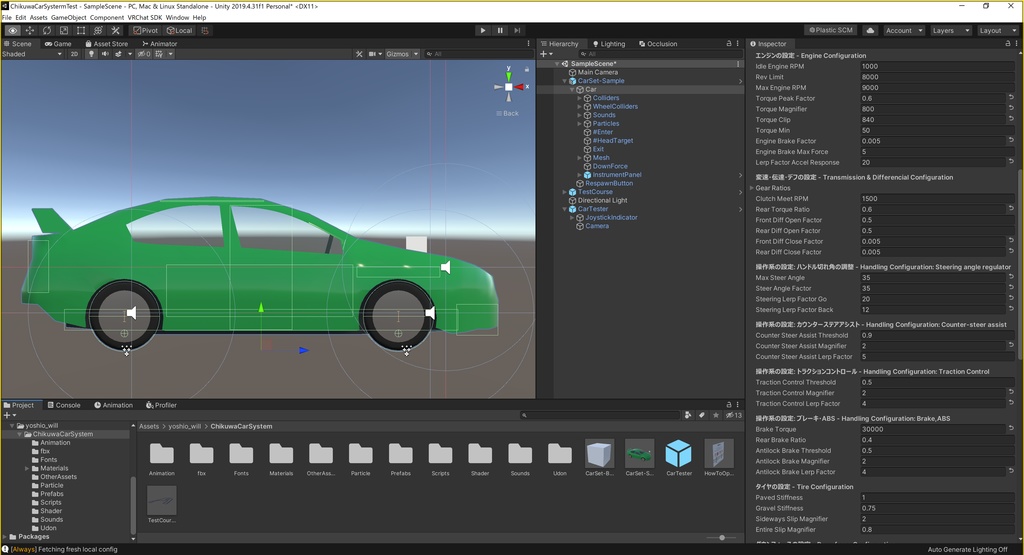
Task: Open Hierarchy panel options menu
Action: (738, 43)
